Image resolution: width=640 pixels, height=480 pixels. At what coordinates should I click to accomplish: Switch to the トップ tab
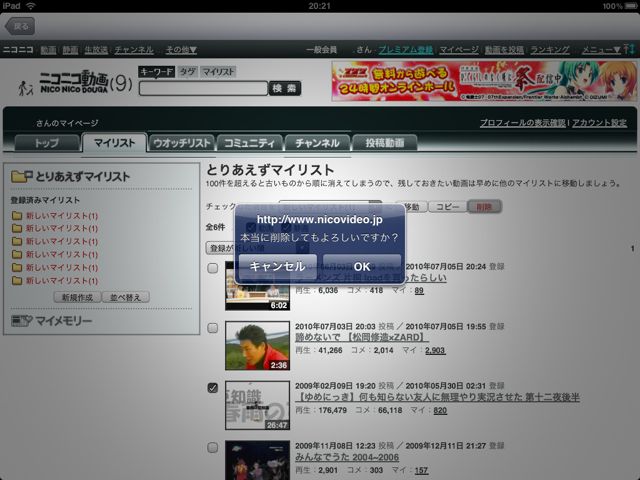pyautogui.click(x=47, y=143)
